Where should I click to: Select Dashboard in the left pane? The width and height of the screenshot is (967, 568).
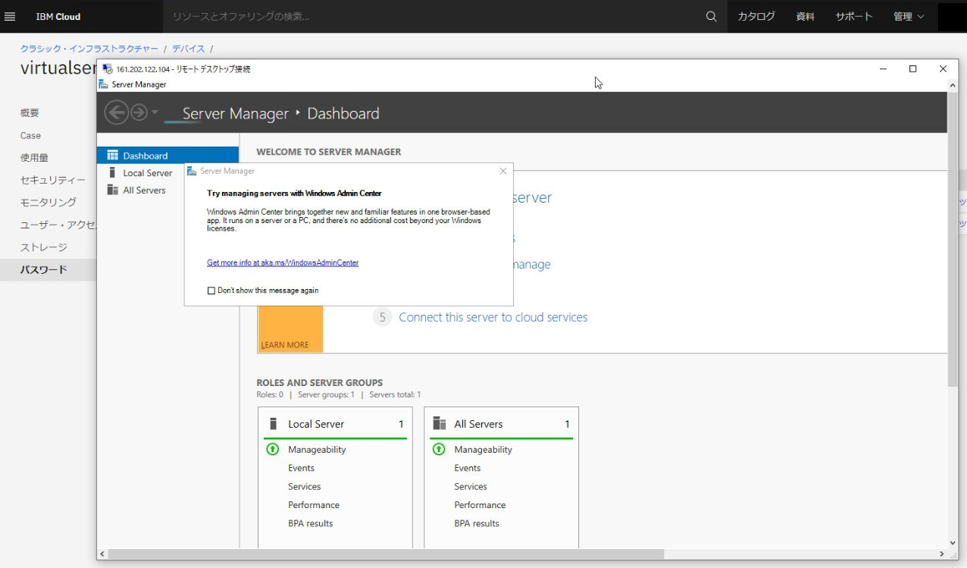(x=145, y=156)
